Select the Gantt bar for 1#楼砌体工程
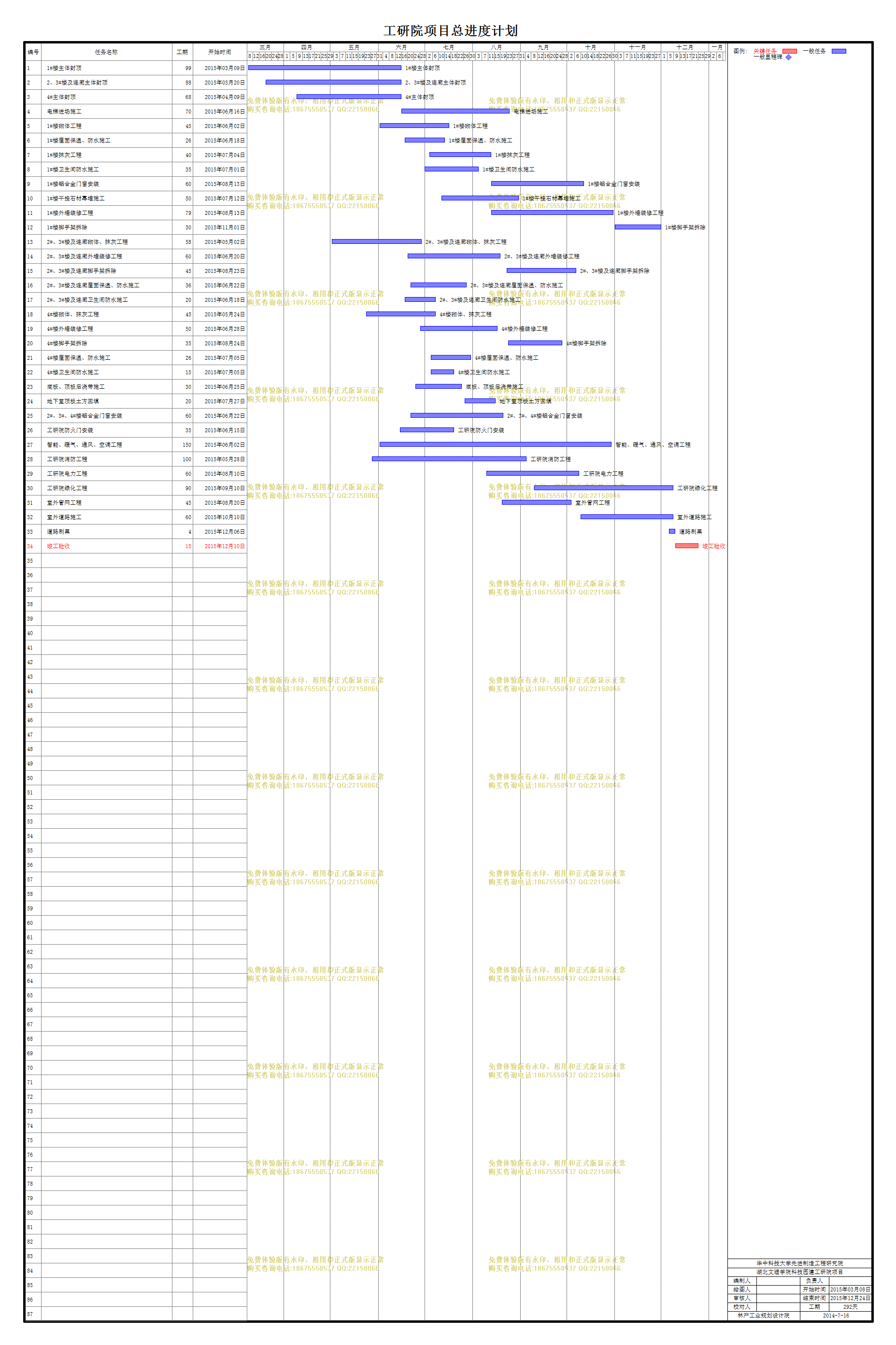The width and height of the screenshot is (896, 1345). tap(414, 126)
